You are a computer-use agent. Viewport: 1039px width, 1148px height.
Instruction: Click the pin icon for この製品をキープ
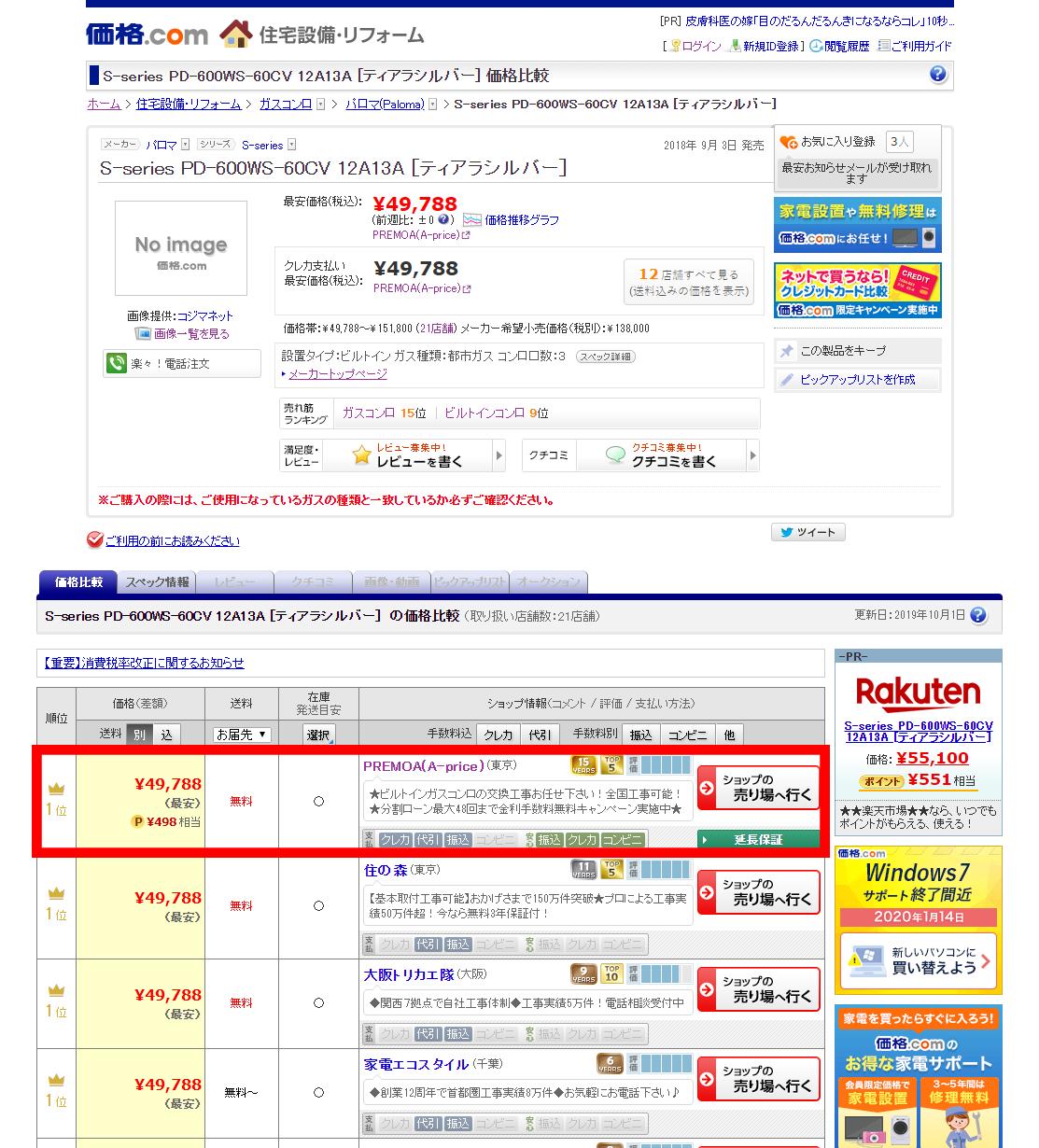pos(787,351)
